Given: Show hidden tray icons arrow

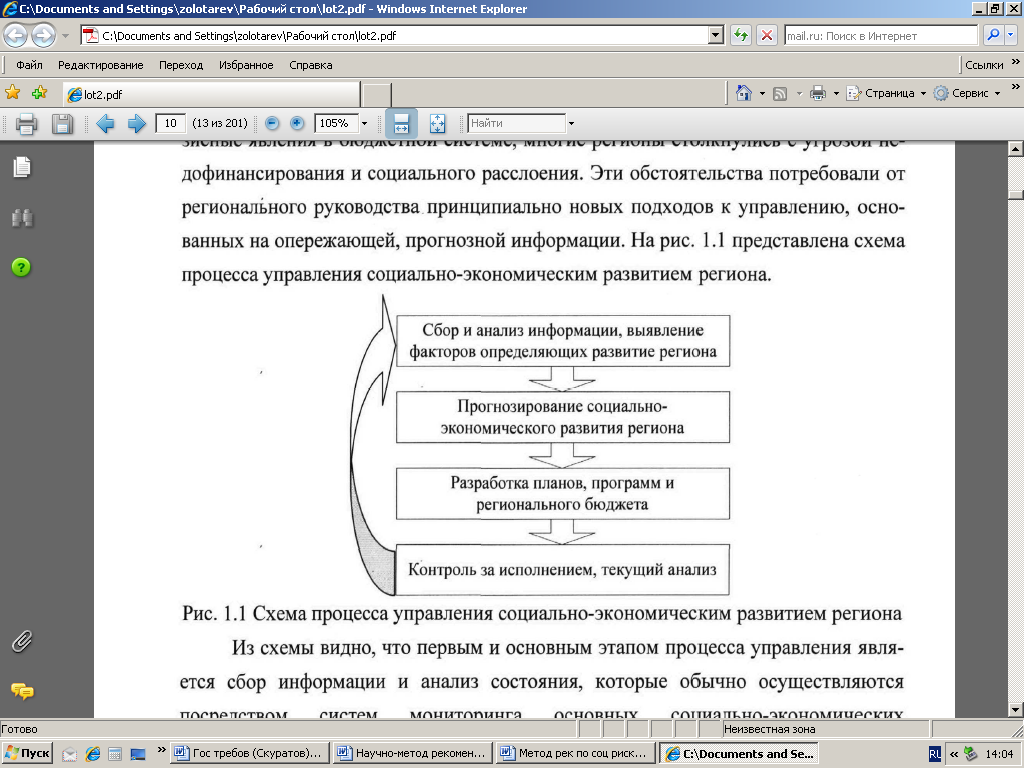Looking at the screenshot, I should (x=954, y=754).
